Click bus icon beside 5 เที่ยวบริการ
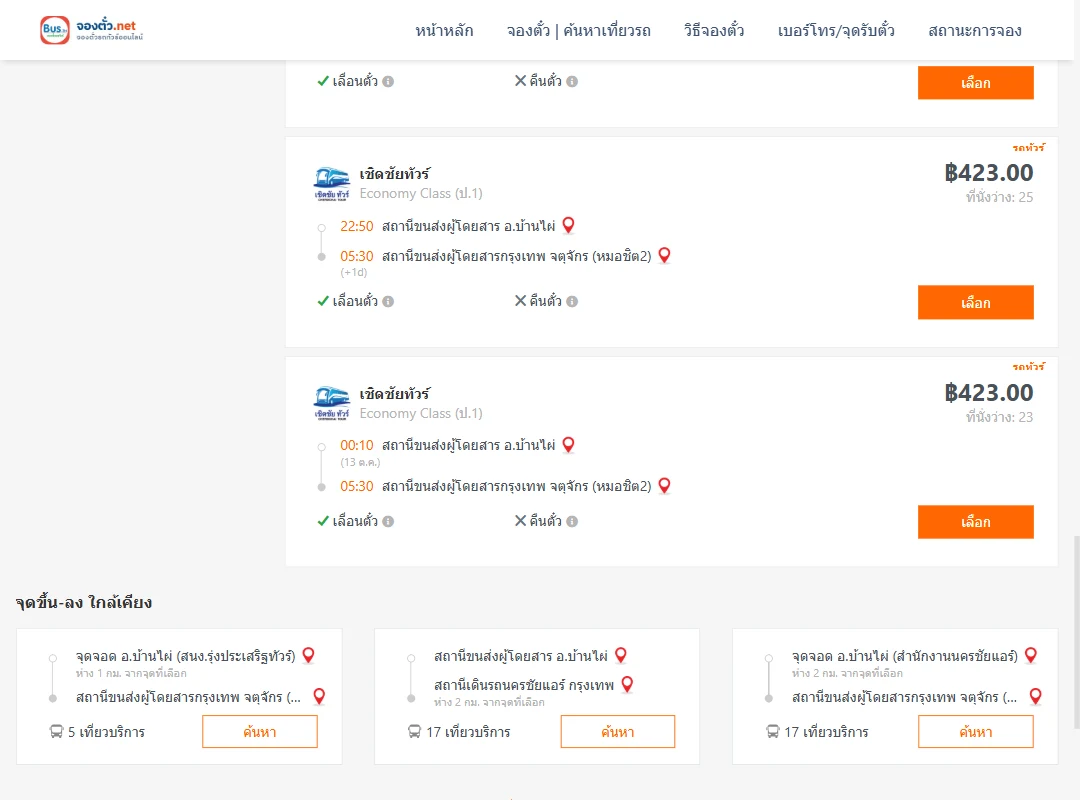This screenshot has width=1080, height=800. coord(56,732)
